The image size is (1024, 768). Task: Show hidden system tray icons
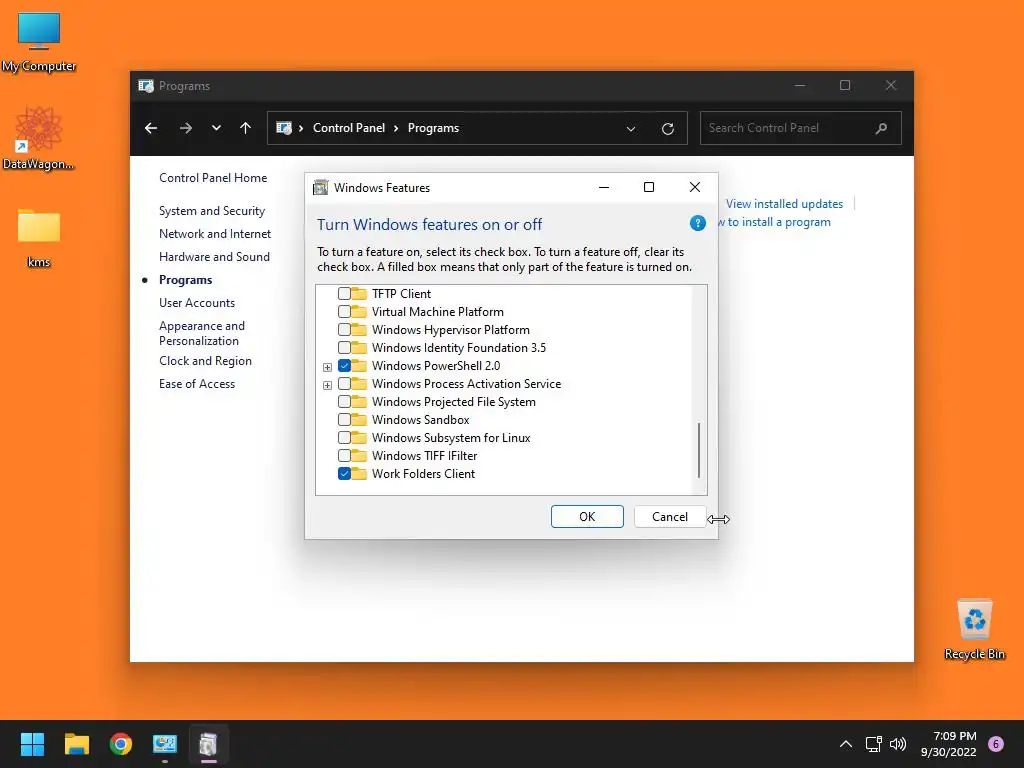pyautogui.click(x=845, y=744)
